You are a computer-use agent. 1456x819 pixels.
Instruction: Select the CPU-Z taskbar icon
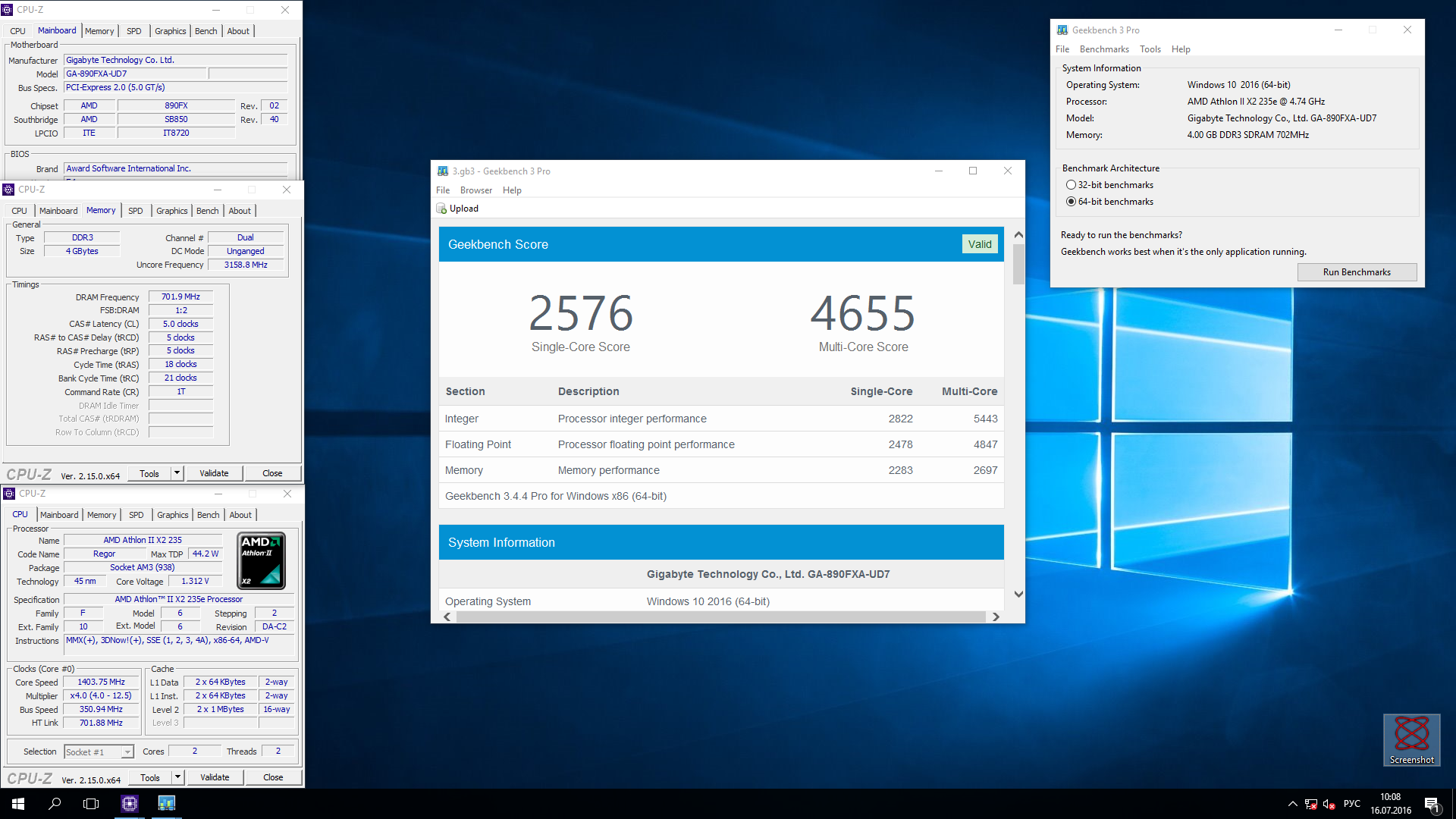(x=130, y=804)
